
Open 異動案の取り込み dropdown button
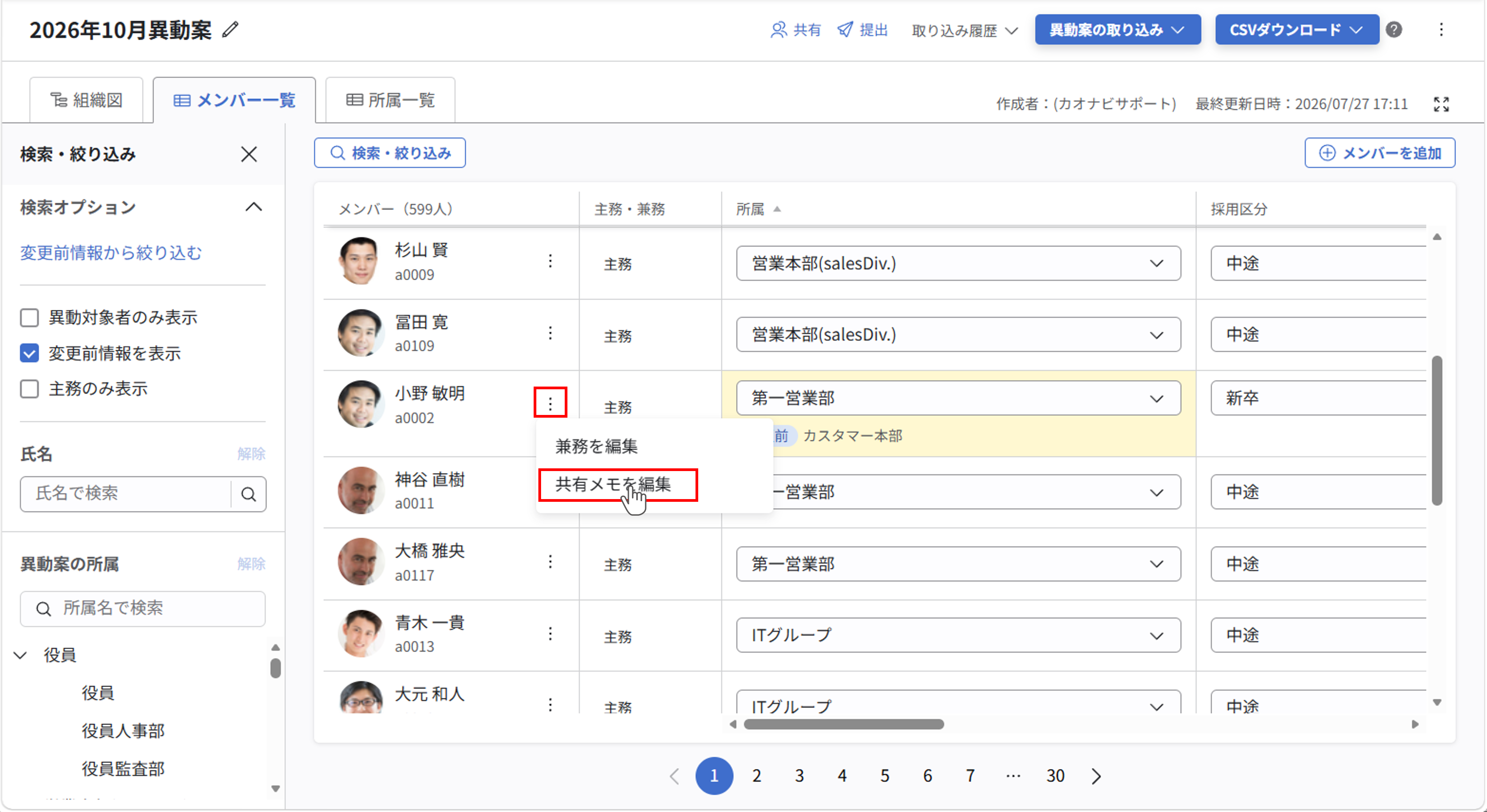1118,29
